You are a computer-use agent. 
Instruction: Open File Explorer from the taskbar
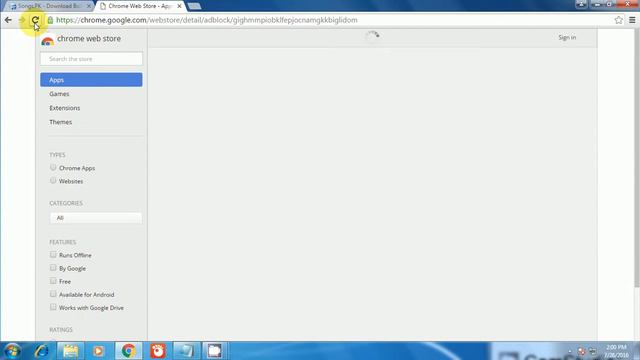(x=70, y=351)
